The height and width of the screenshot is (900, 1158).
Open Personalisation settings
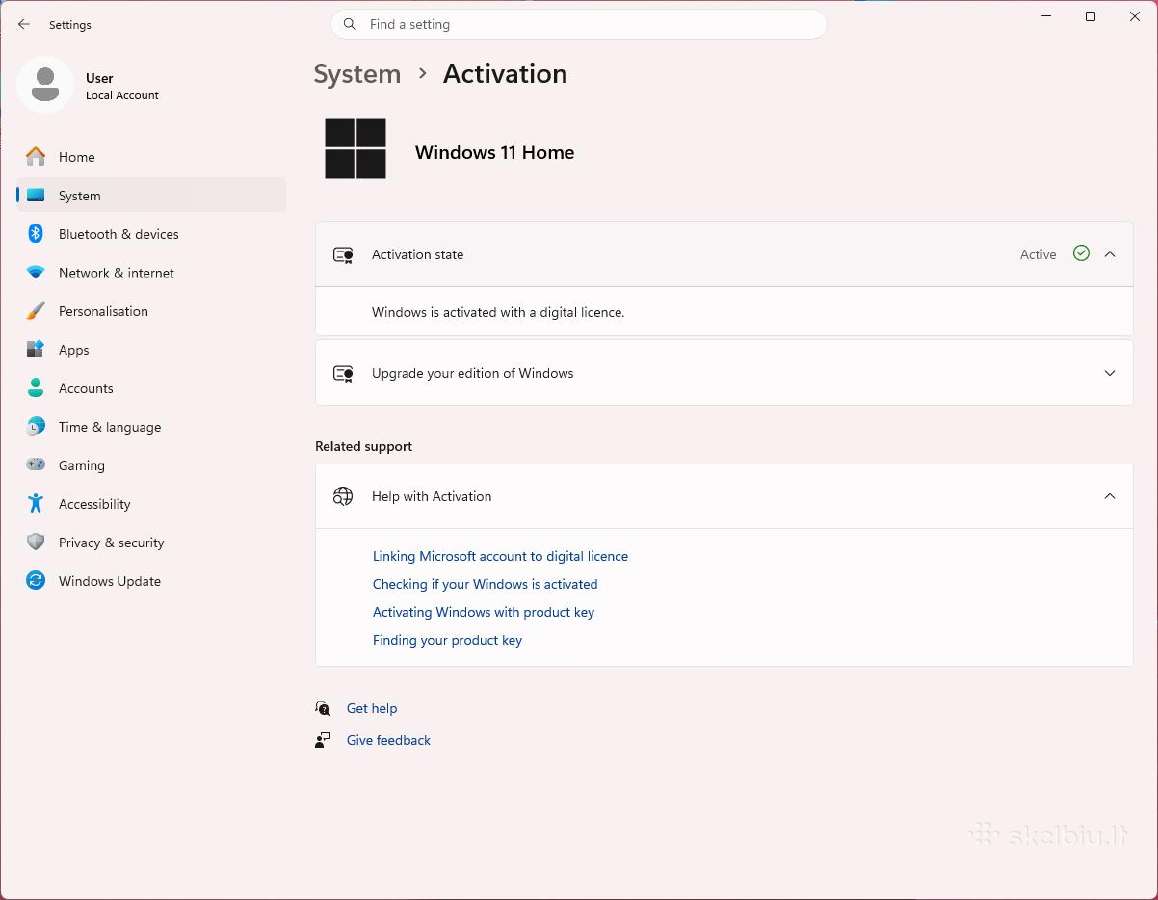(151, 311)
